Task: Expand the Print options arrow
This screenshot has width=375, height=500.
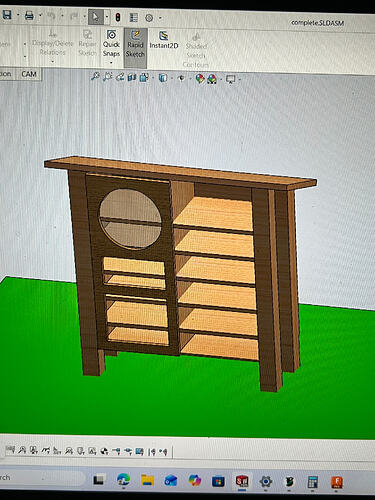Action: tap(40, 15)
